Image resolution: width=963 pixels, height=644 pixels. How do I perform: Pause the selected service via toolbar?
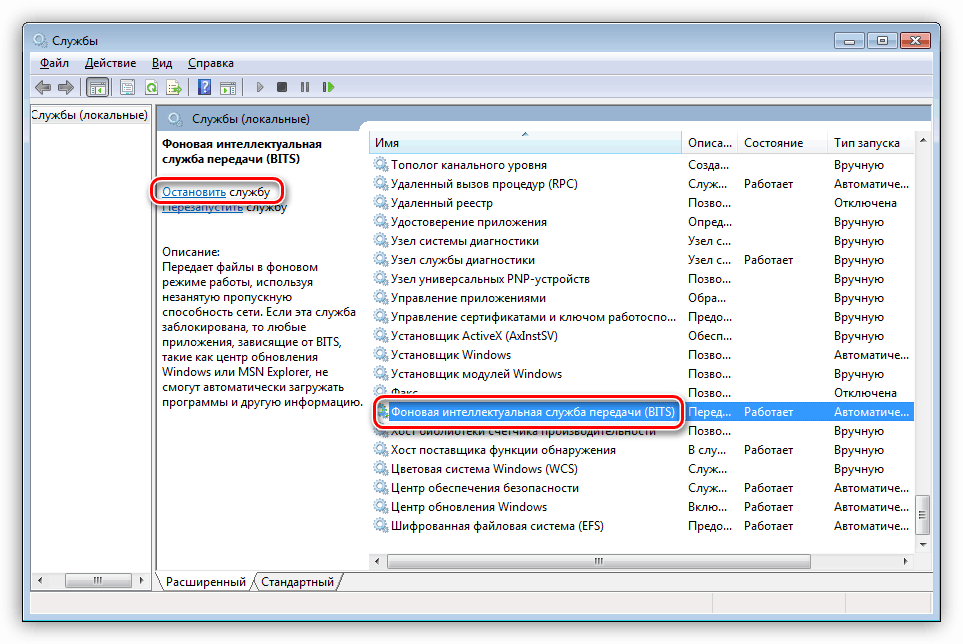307,87
